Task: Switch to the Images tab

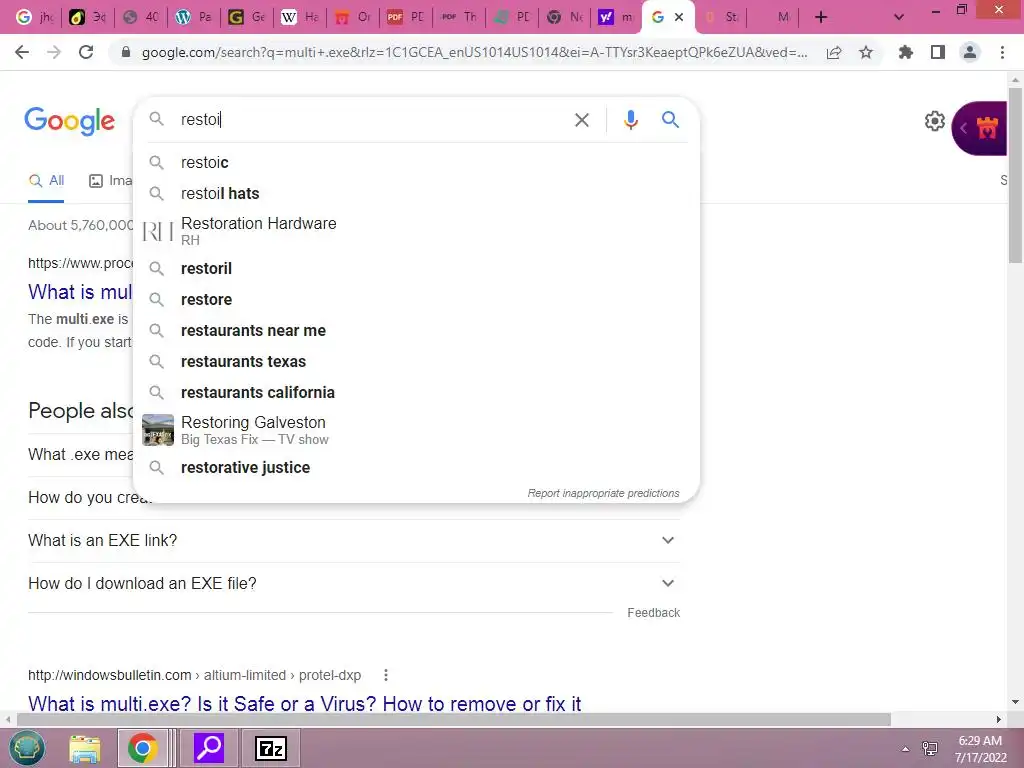Action: 110,181
